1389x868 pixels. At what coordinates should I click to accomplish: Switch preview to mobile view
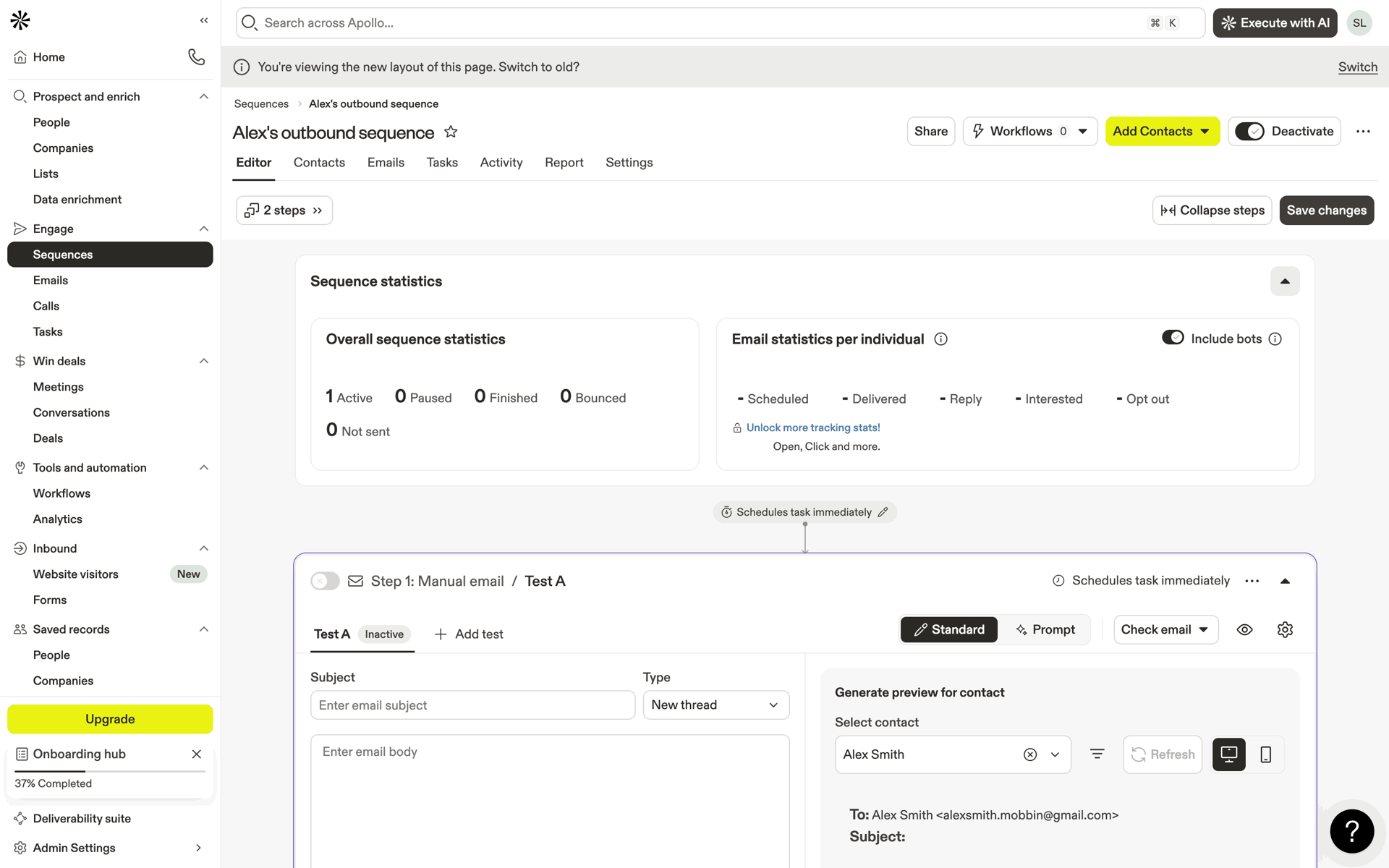(1265, 754)
